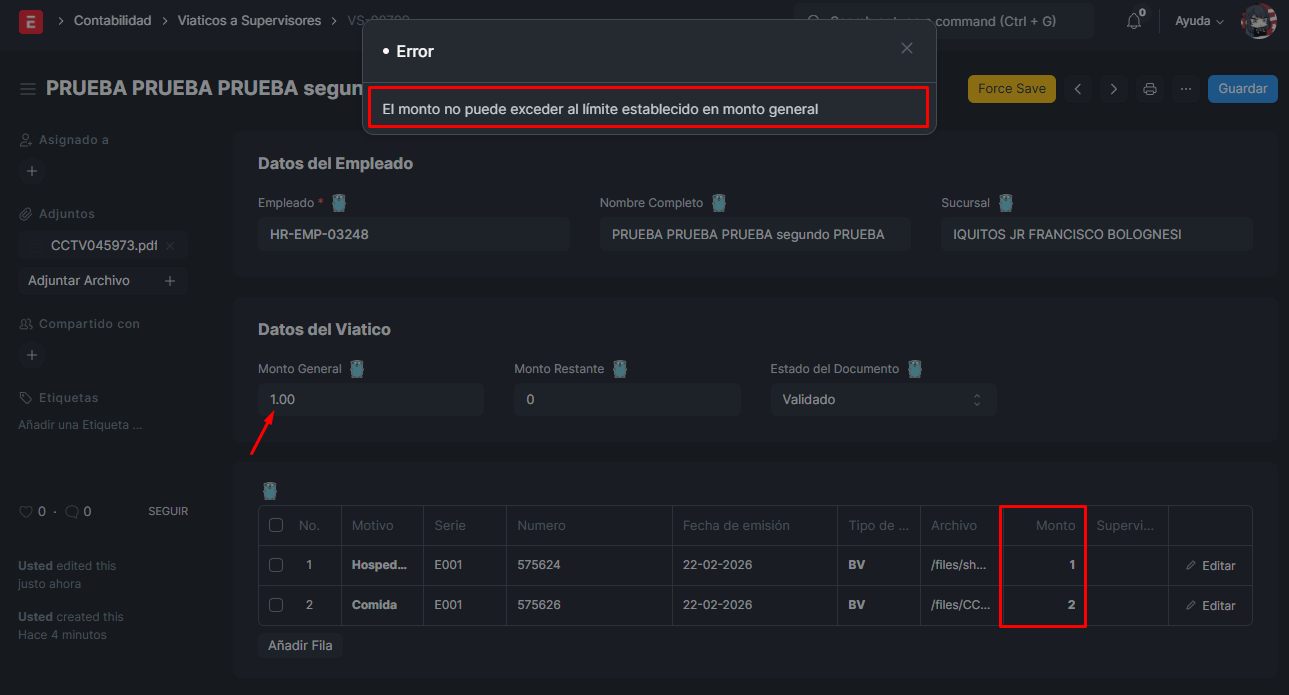Go to next document arrow
The image size is (1289, 695).
coord(1114,89)
